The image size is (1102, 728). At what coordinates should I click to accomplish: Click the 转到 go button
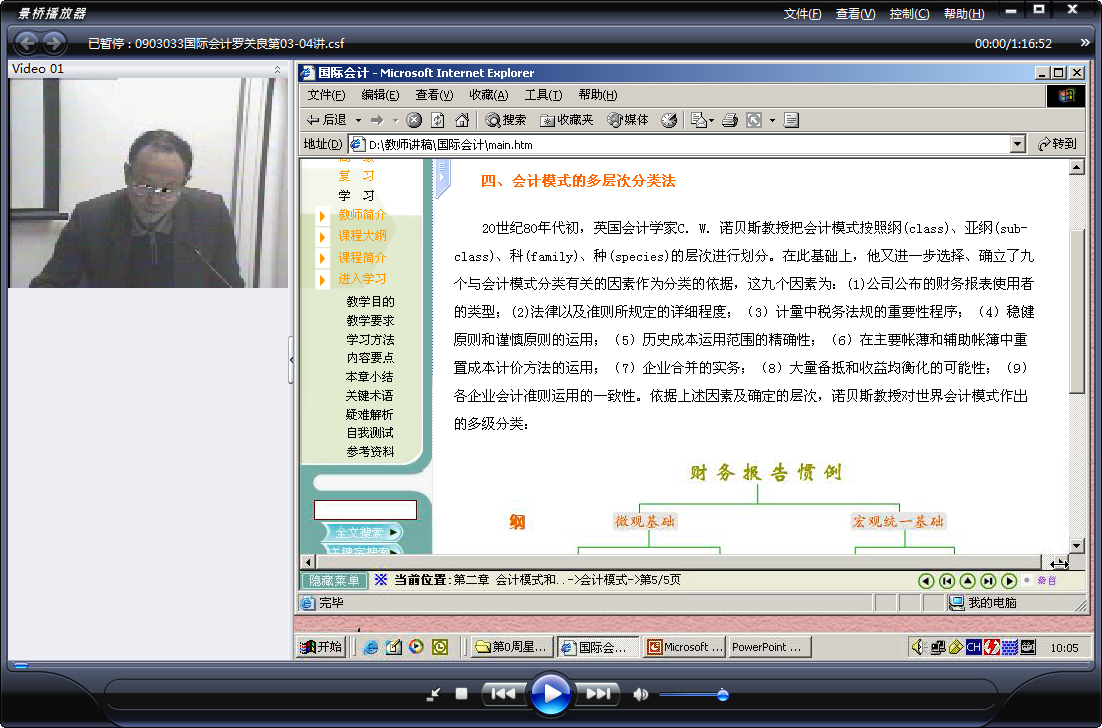point(1058,144)
